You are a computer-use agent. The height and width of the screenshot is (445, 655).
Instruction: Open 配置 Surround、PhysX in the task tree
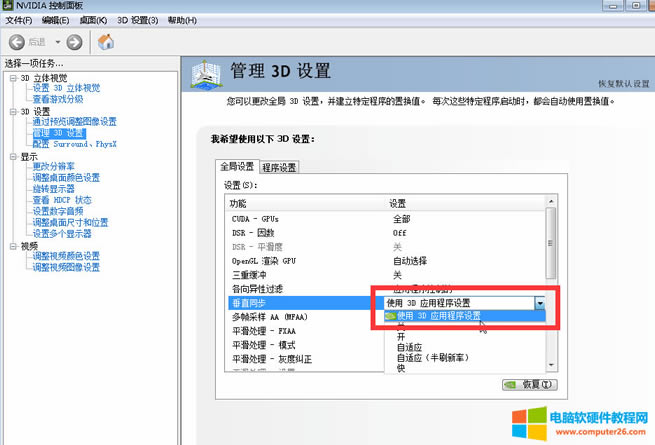[x=74, y=144]
